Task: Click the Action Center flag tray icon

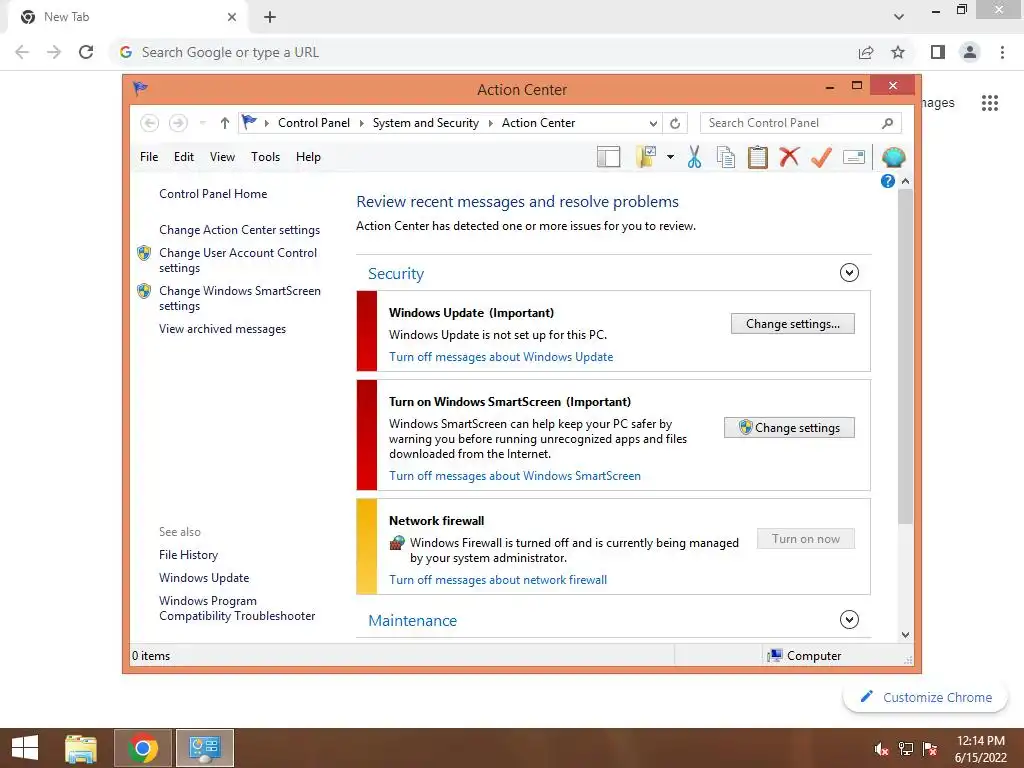Action: 930,749
